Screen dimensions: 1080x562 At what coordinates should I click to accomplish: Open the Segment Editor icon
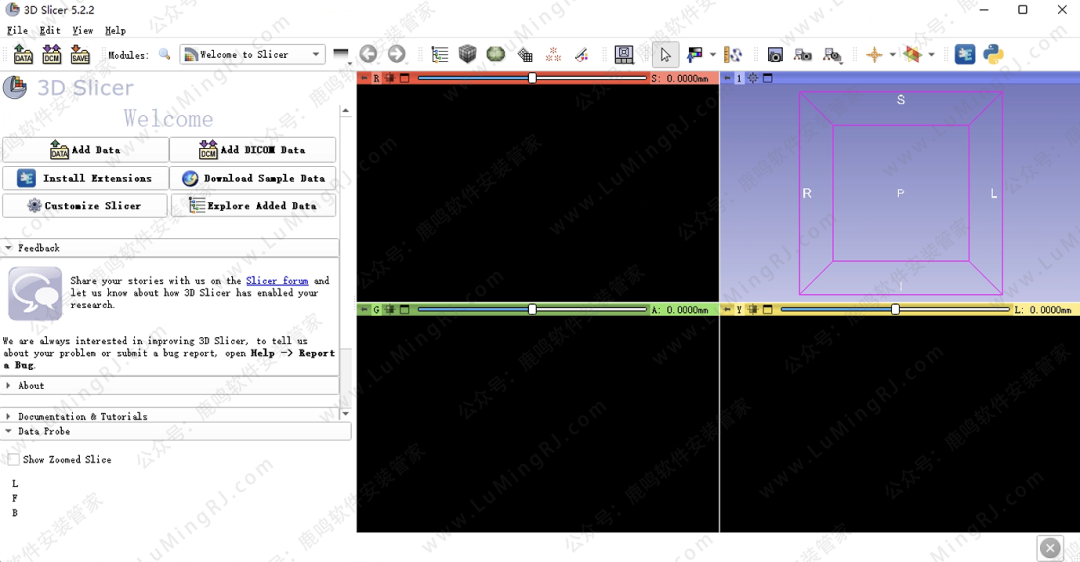click(x=581, y=54)
